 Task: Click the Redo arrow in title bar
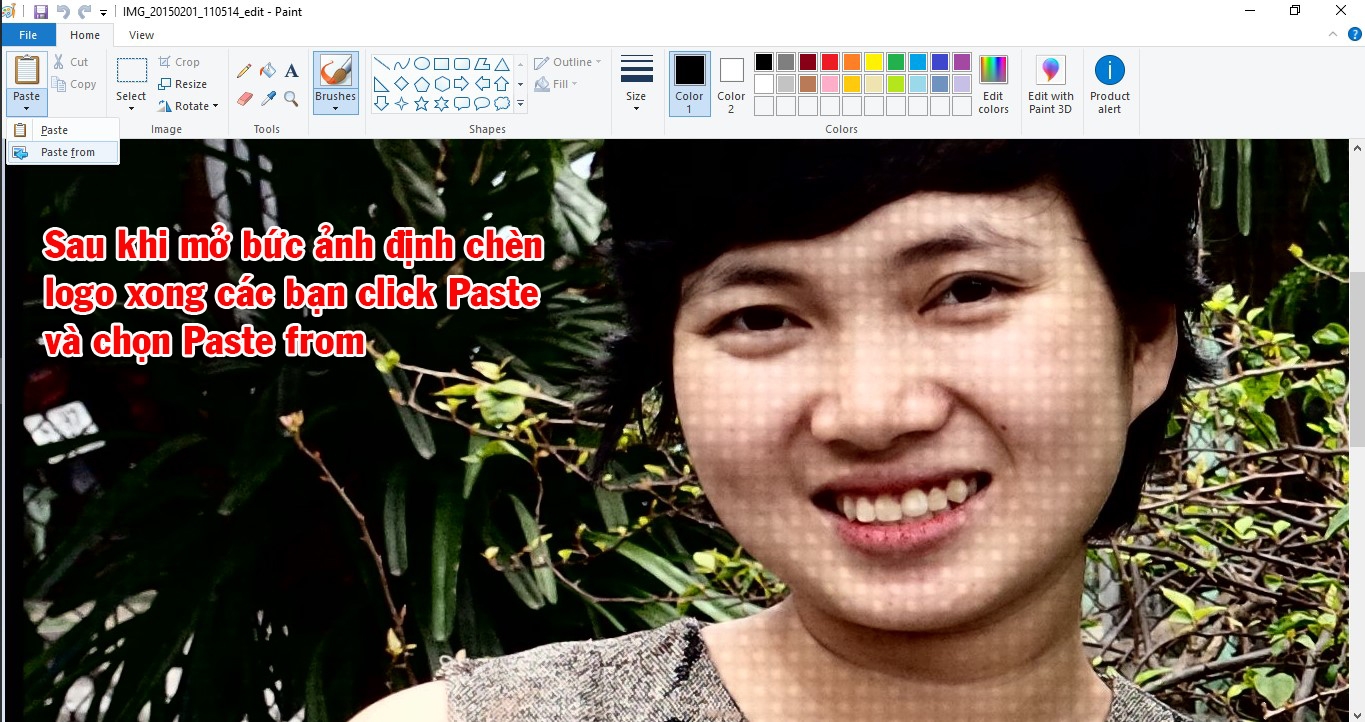(85, 12)
